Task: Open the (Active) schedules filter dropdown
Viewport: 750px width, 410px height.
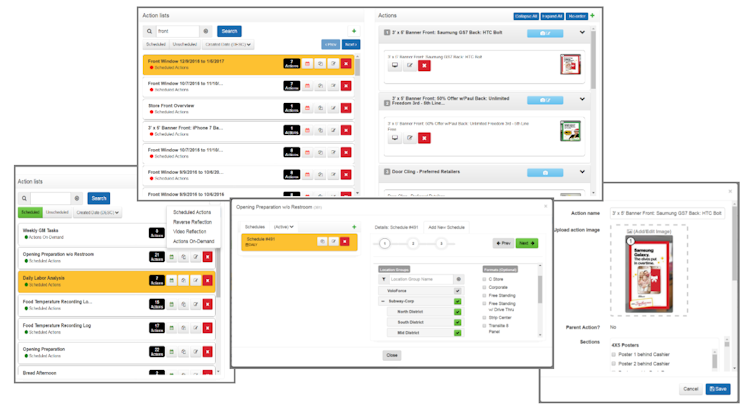Action: pyautogui.click(x=284, y=227)
